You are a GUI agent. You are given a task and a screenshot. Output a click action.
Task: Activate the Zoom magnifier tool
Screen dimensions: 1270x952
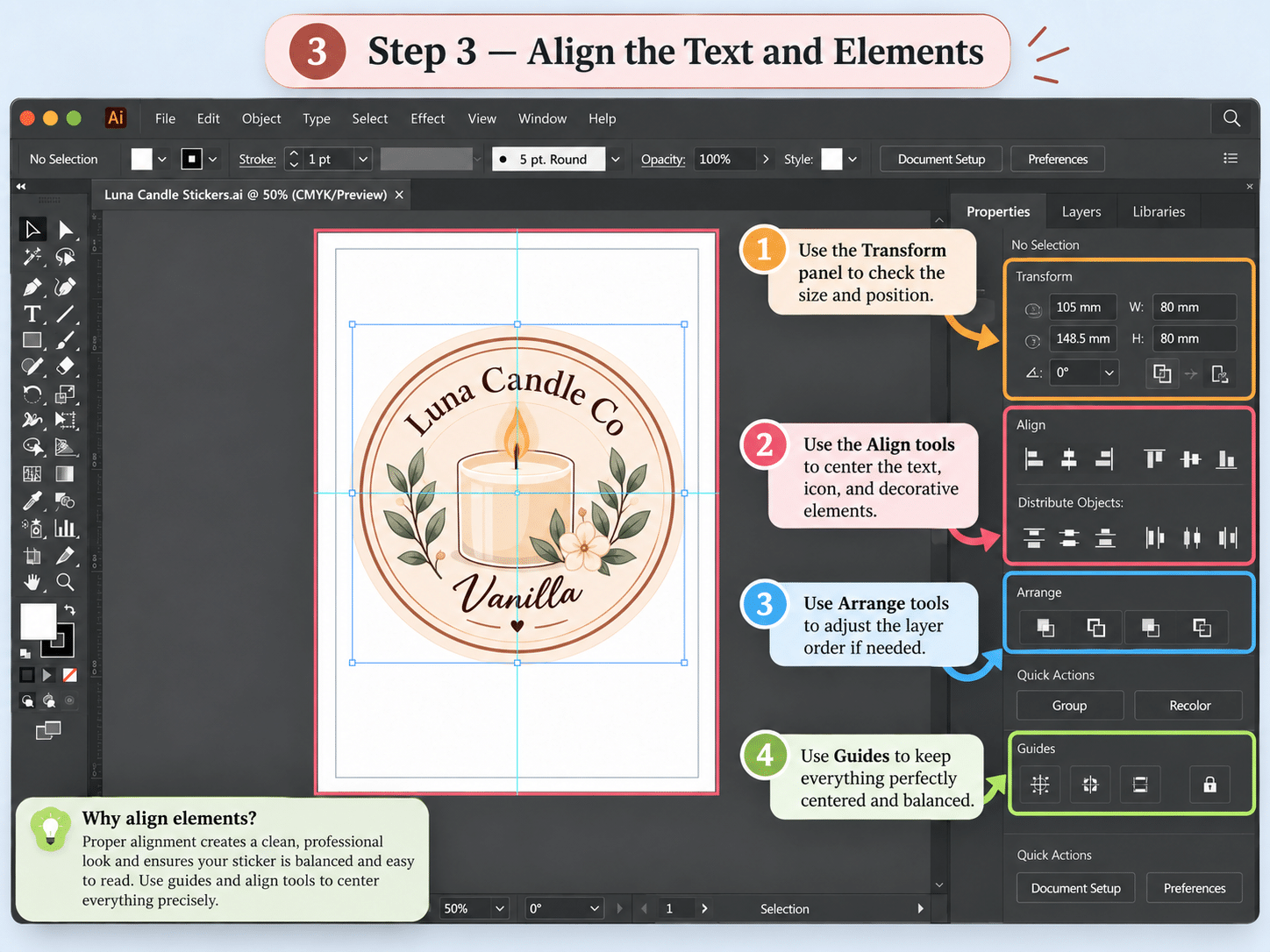coord(65,582)
